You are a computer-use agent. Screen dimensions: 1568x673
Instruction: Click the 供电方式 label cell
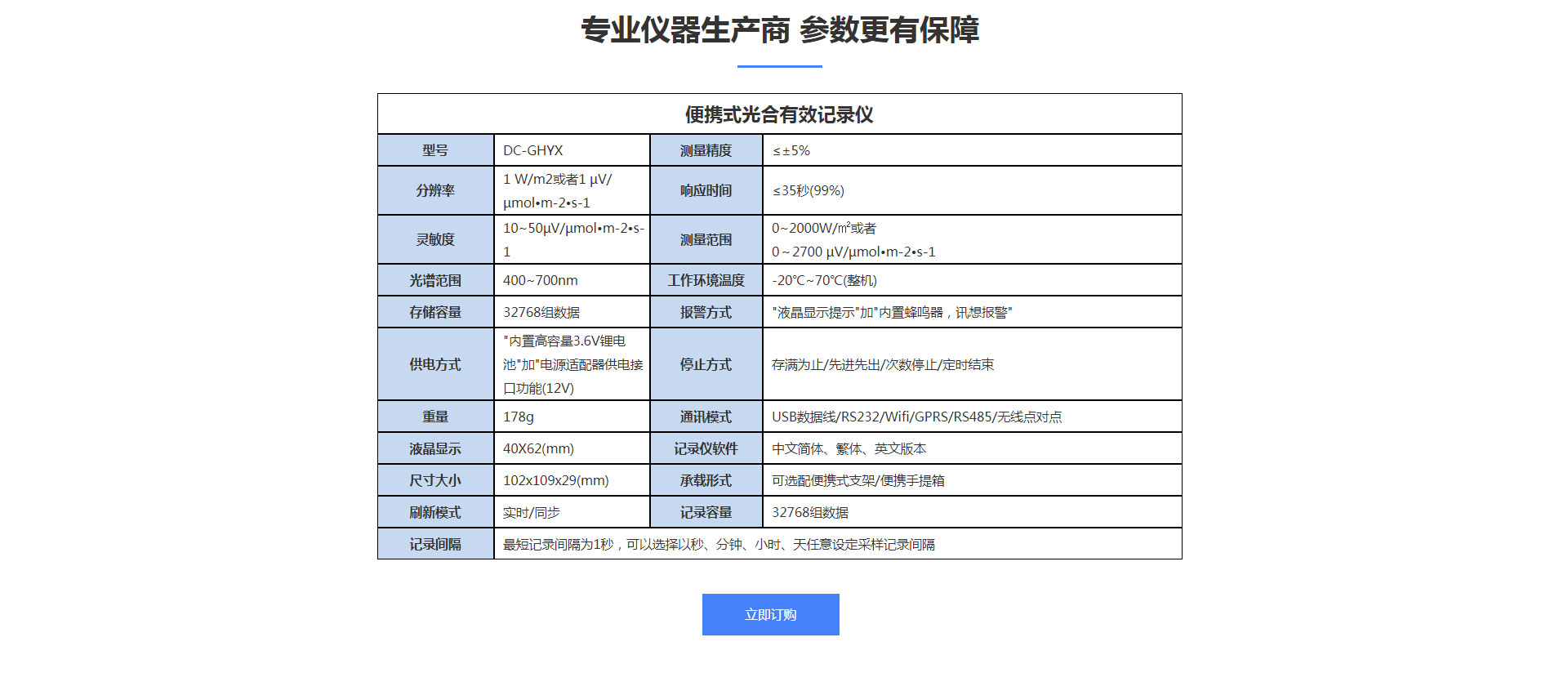pos(435,364)
